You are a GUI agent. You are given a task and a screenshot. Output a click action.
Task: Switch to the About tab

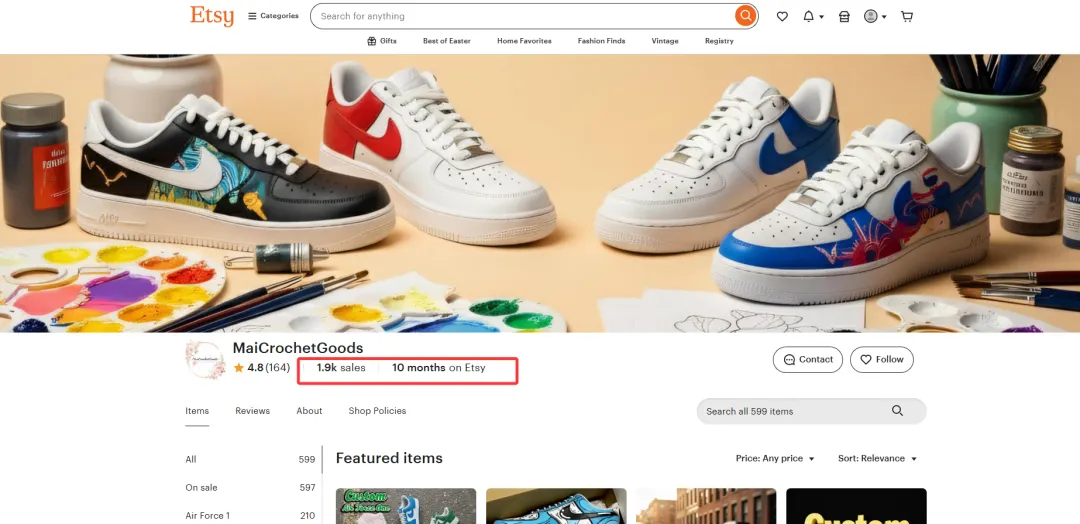(x=309, y=411)
